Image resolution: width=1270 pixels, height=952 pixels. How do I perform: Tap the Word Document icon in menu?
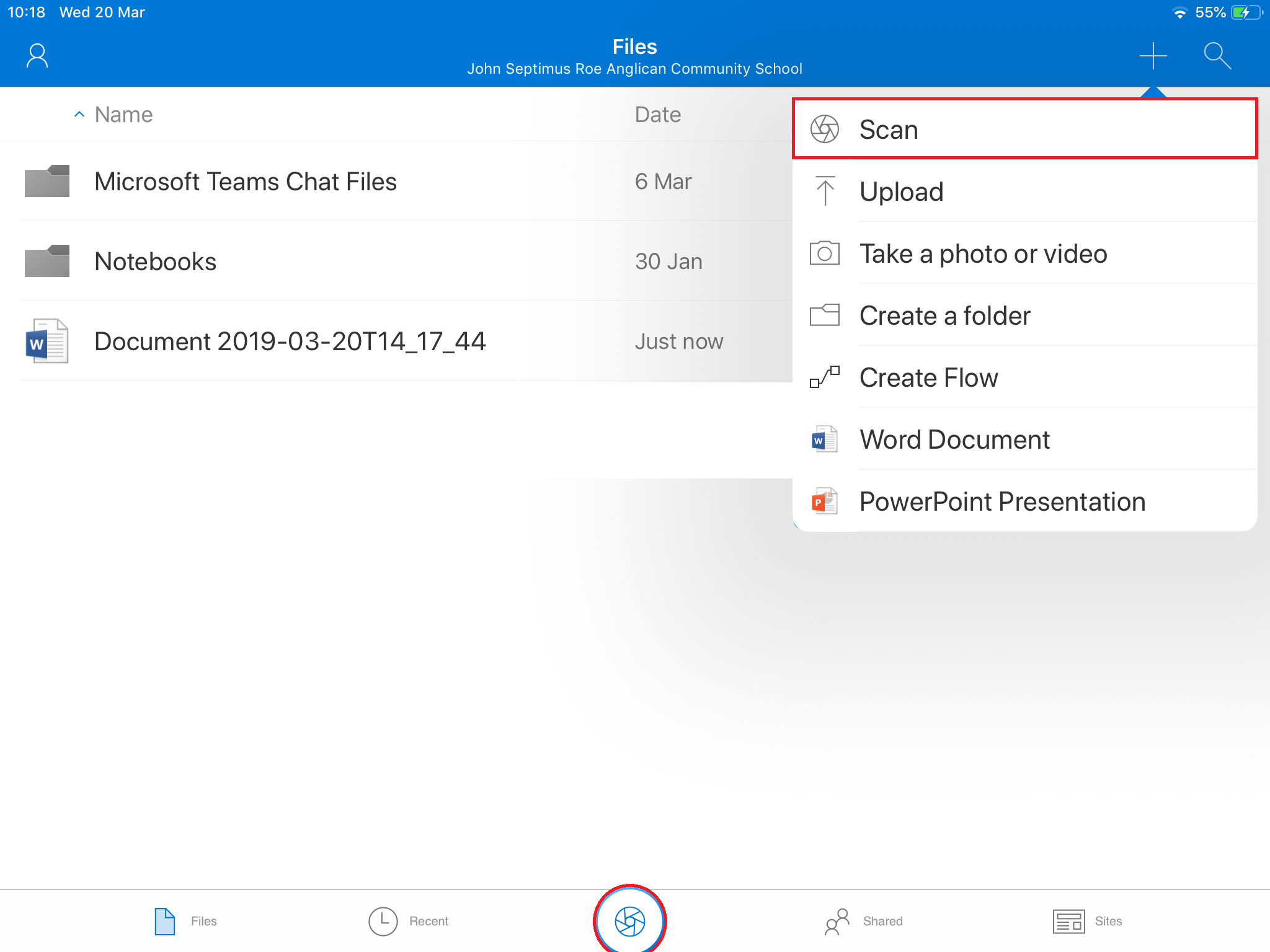[824, 439]
